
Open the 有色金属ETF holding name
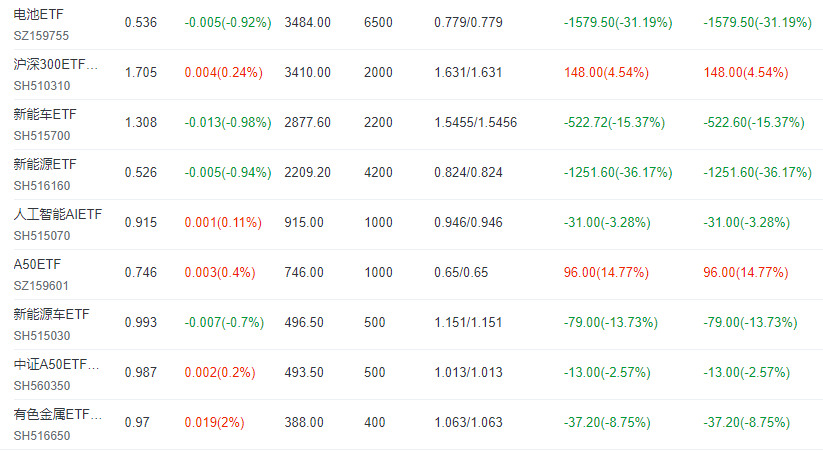click(58, 414)
